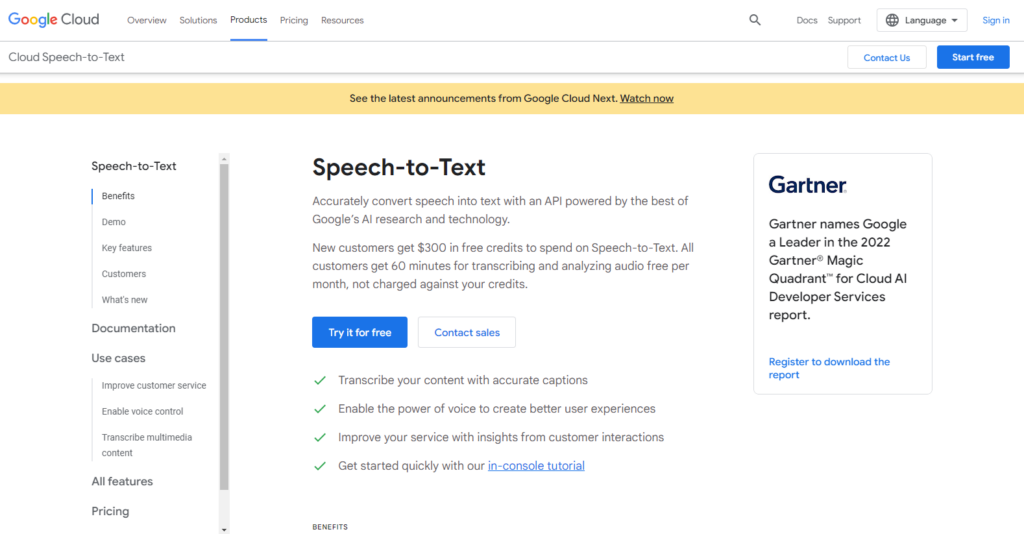Open the Support link
Image resolution: width=1024 pixels, height=534 pixels.
(844, 20)
